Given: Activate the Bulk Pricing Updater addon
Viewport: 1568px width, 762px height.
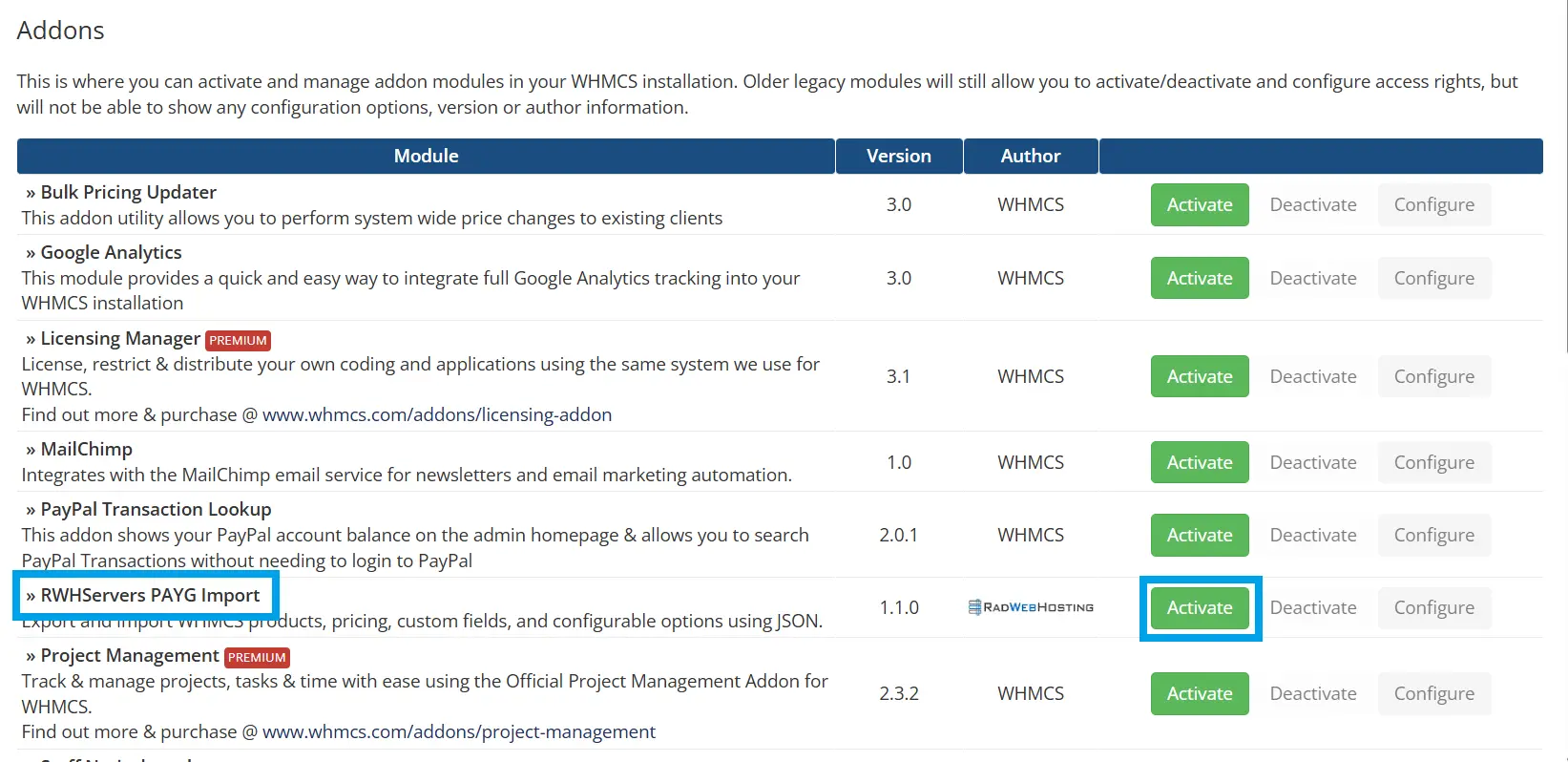Looking at the screenshot, I should click(1200, 204).
